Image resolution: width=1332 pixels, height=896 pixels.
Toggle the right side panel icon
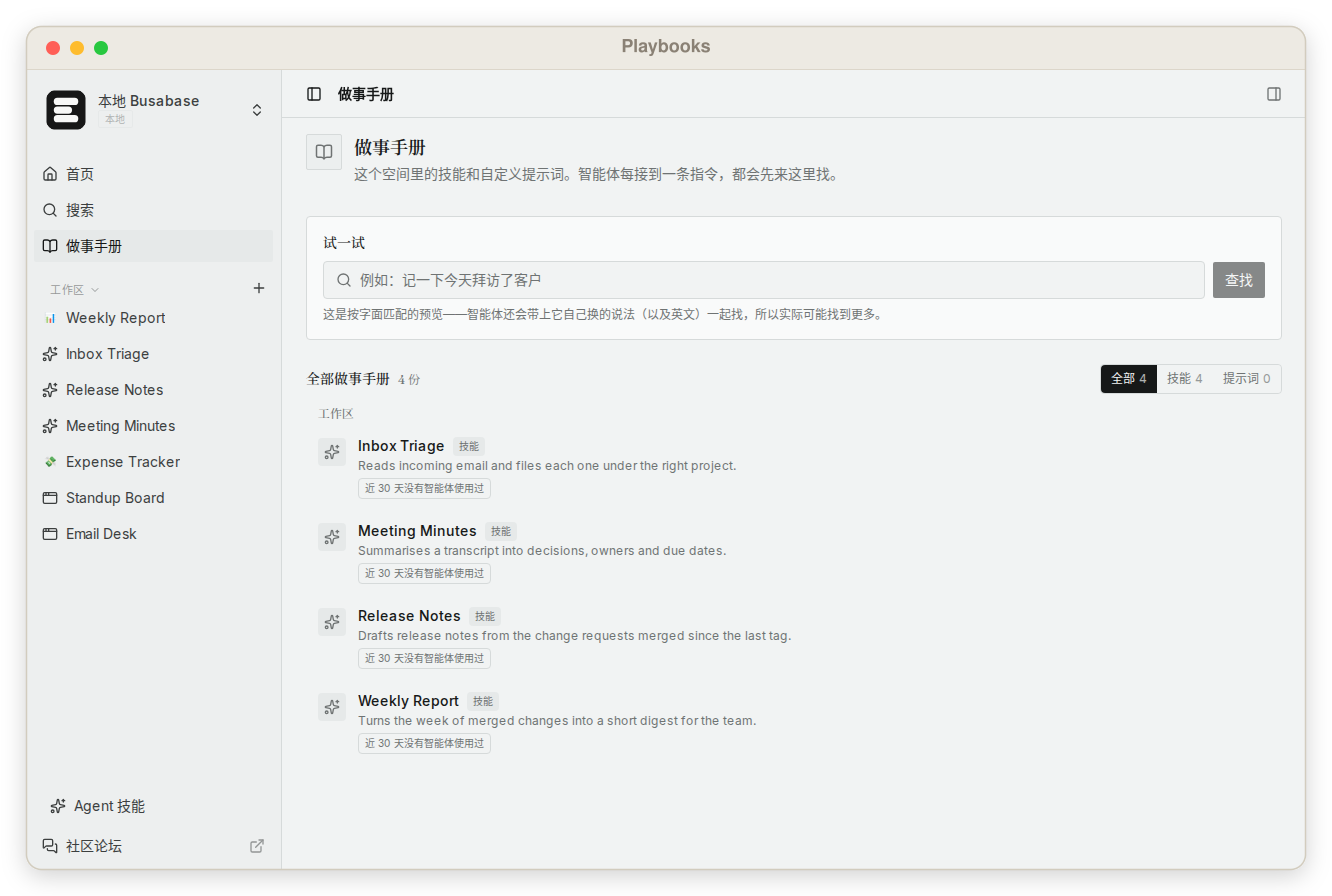[1274, 94]
